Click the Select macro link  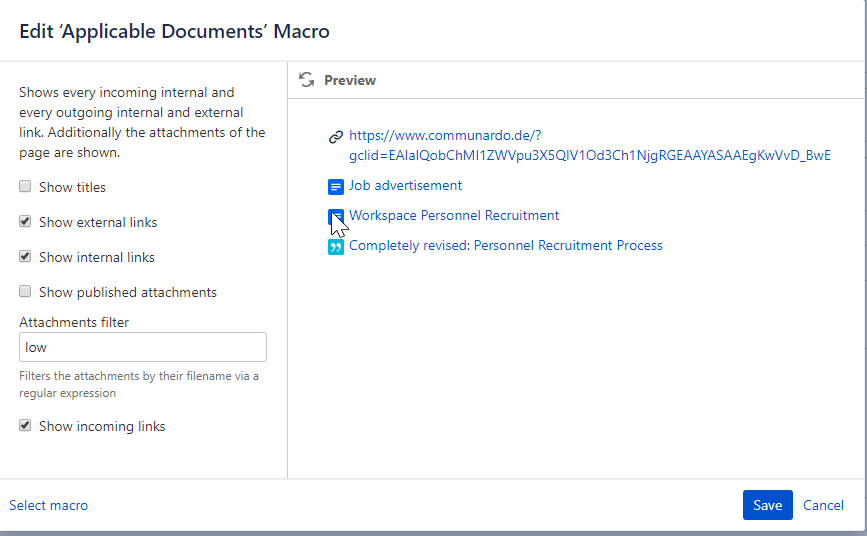(x=48, y=506)
